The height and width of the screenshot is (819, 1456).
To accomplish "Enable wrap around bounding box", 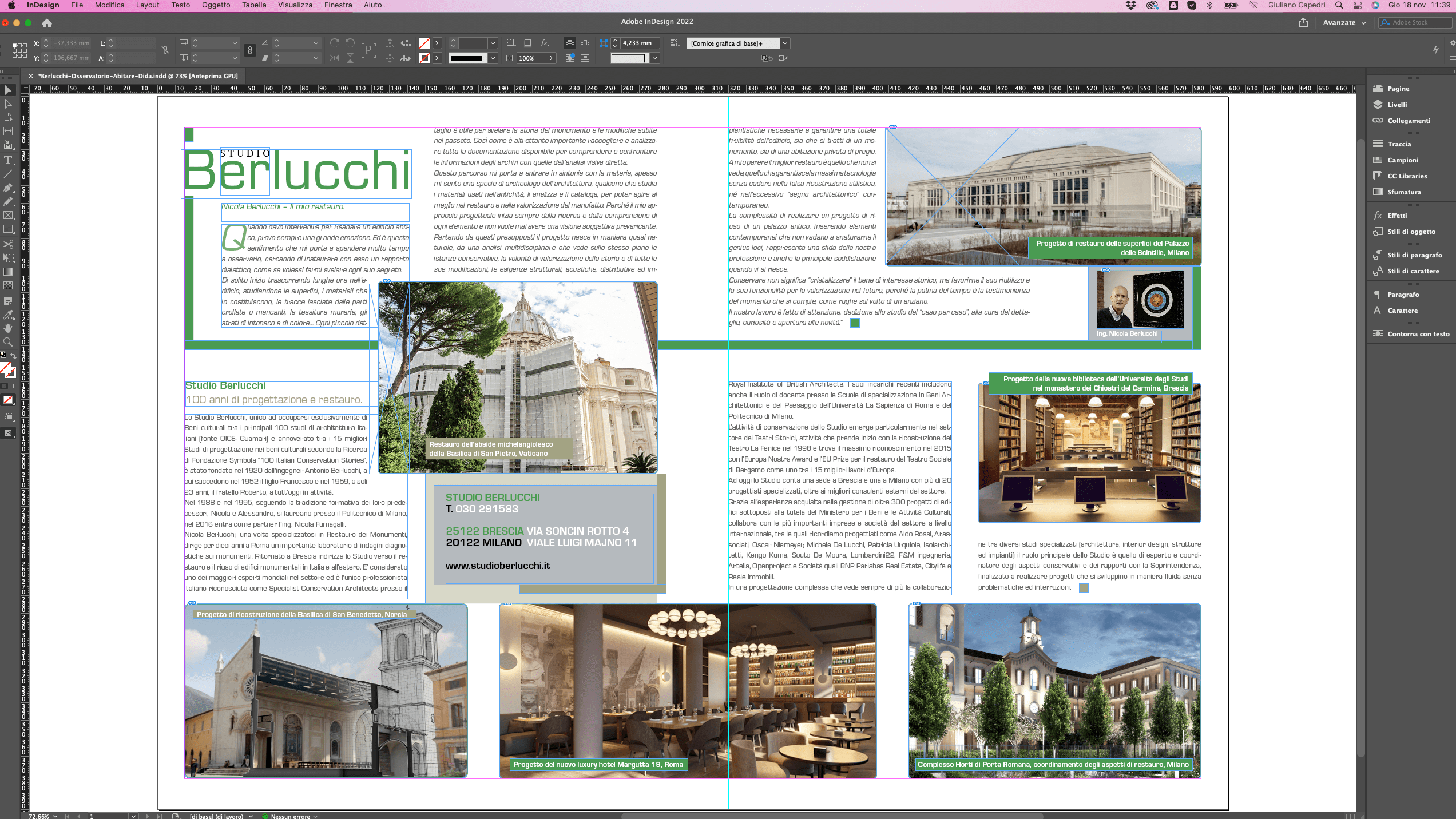I will [x=585, y=43].
